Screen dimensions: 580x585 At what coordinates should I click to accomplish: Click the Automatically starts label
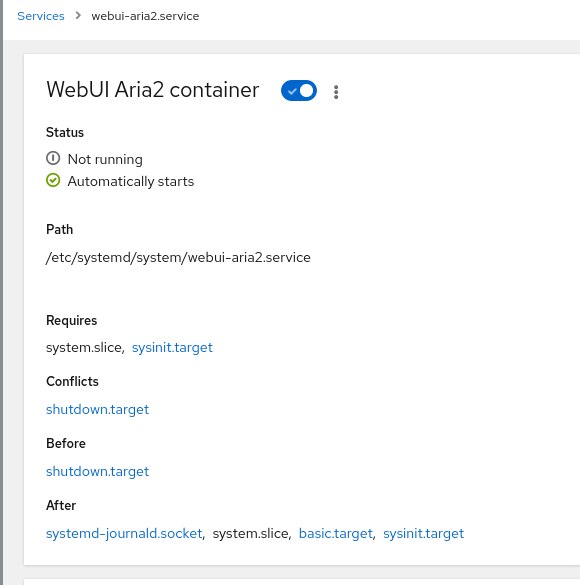click(131, 181)
